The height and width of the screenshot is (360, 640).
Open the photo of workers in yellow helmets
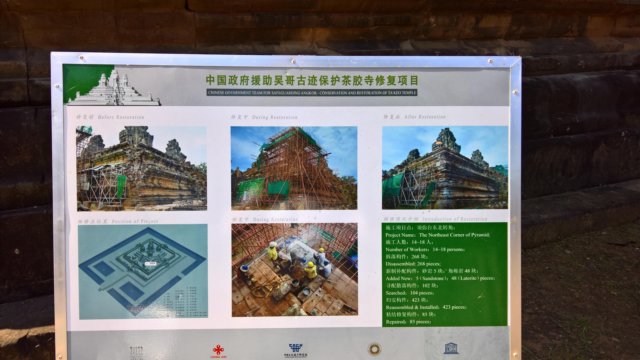tap(295, 270)
